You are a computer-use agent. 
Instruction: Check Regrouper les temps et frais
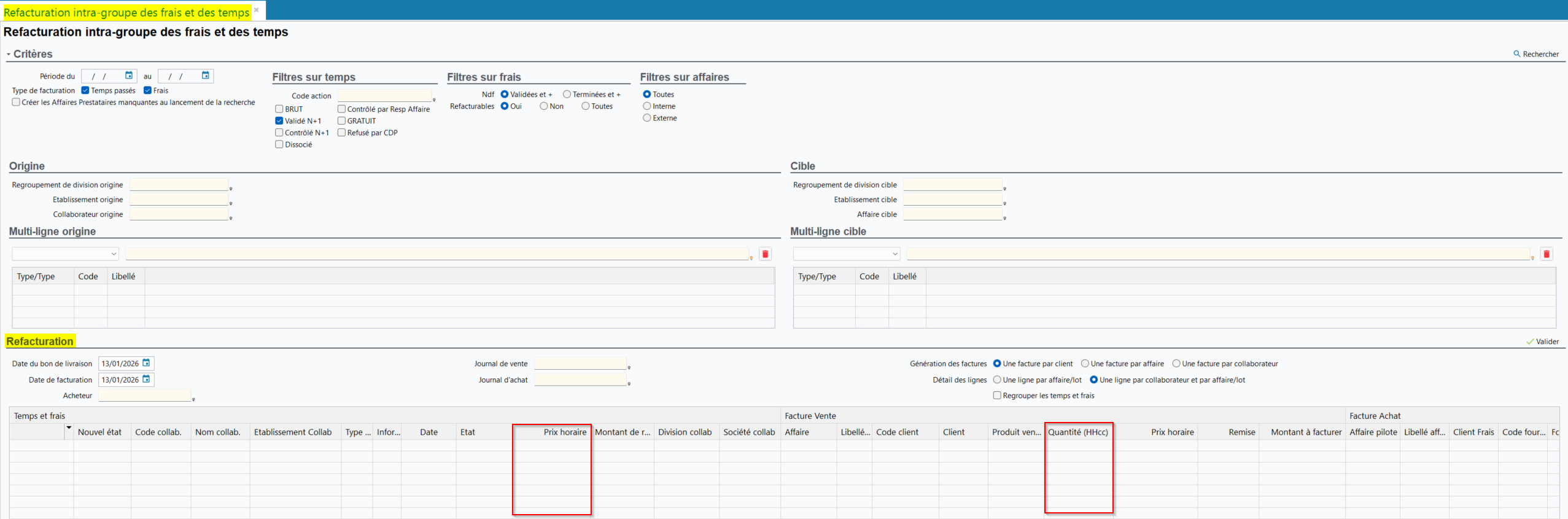997,396
